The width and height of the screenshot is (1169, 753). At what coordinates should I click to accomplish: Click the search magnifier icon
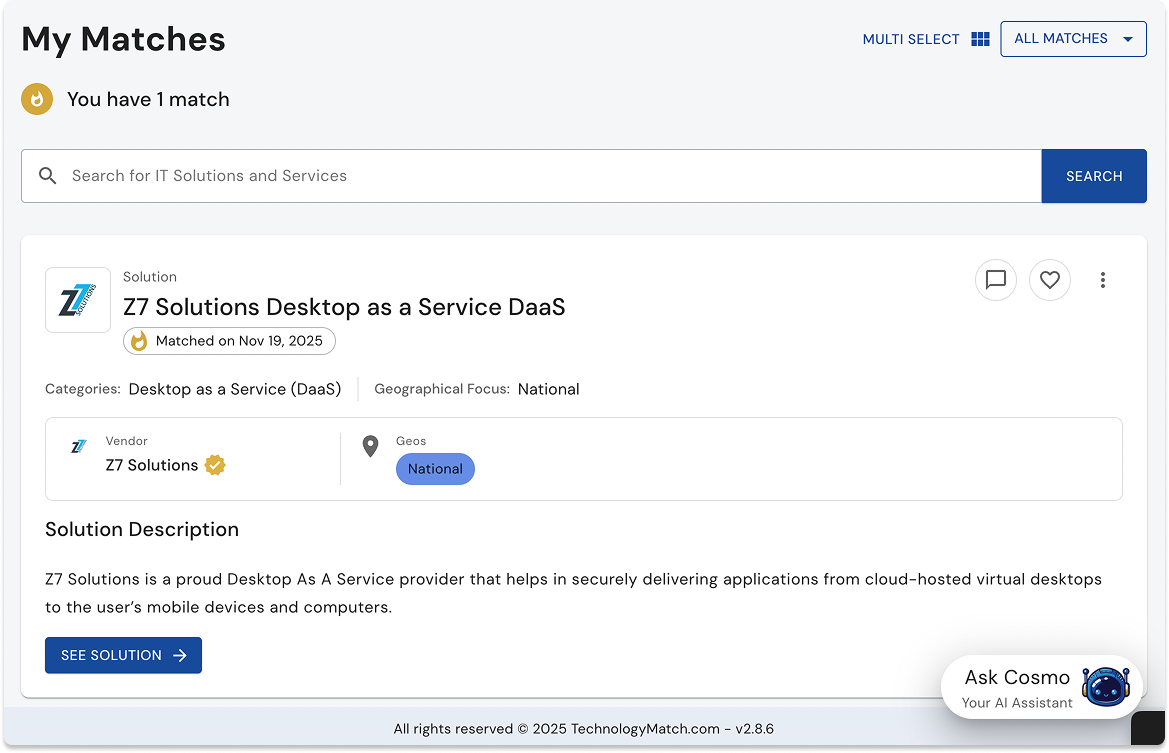pyautogui.click(x=48, y=176)
